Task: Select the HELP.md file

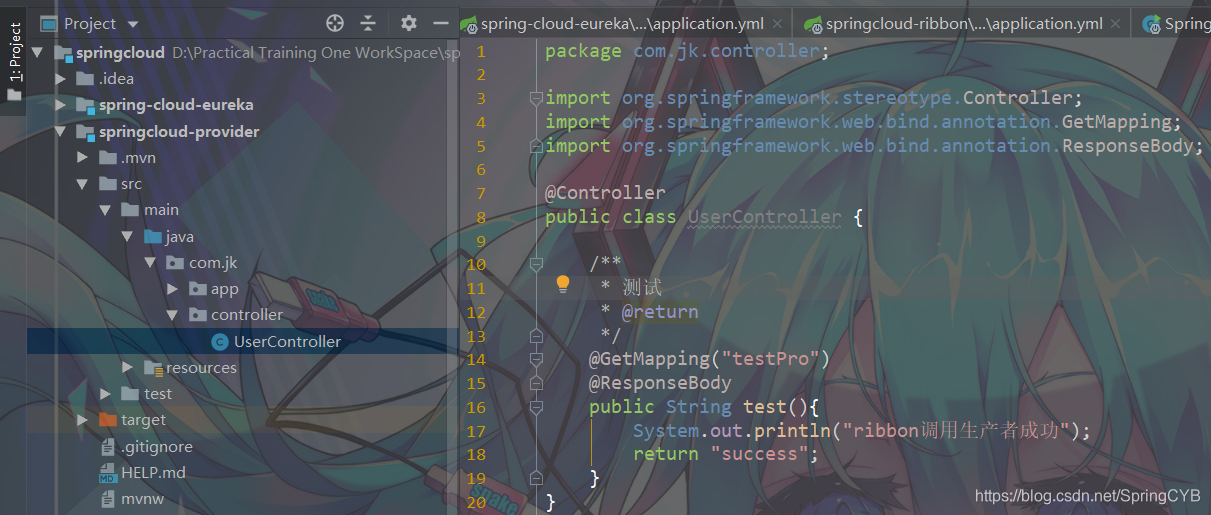Action: pos(153,473)
